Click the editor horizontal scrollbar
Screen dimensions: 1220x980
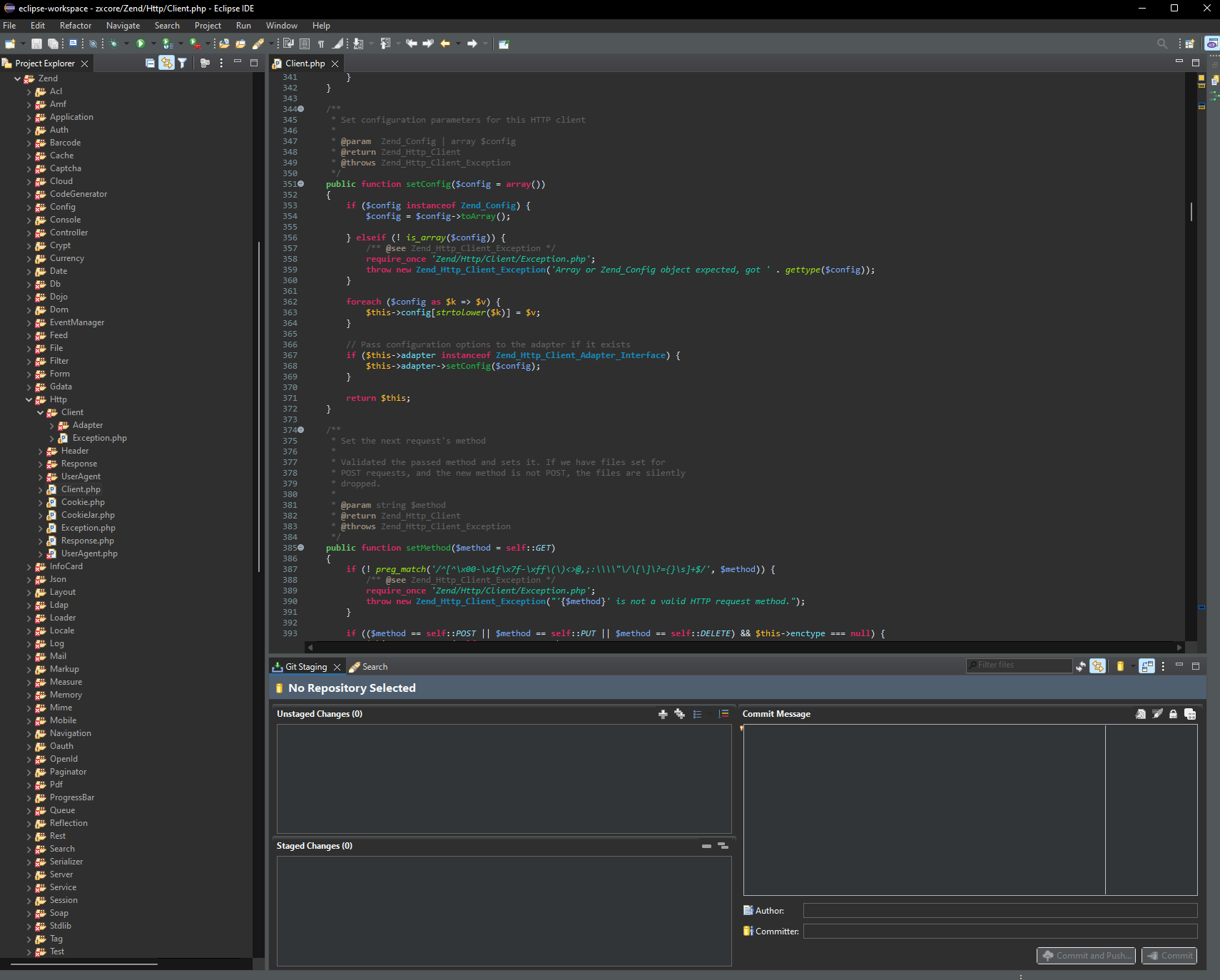[744, 647]
